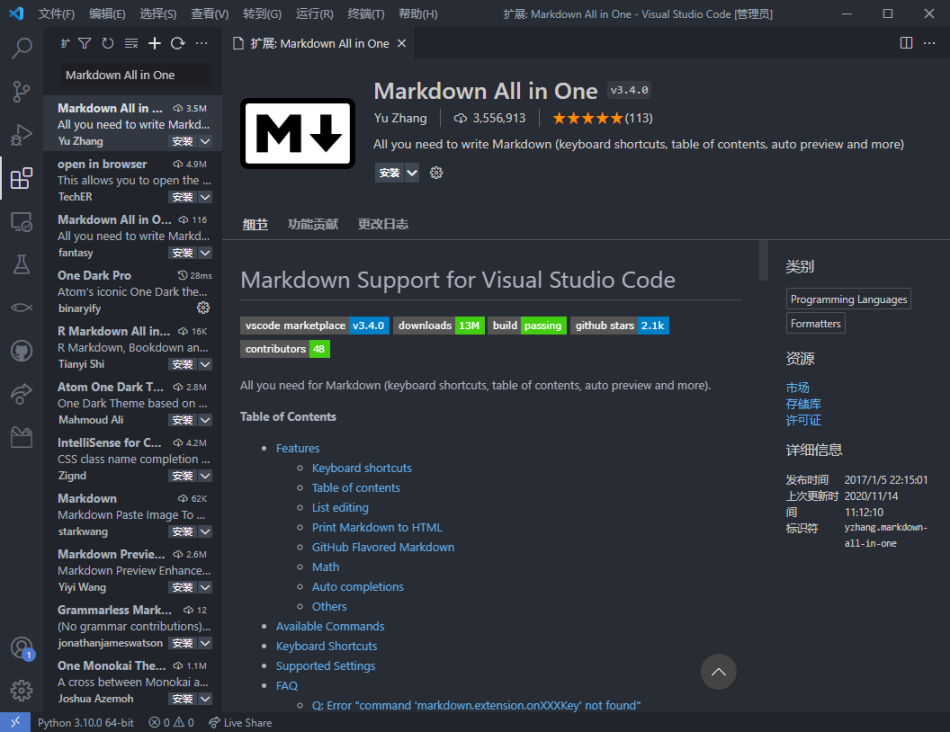
Task: Expand install dropdown for Markdown Preview Enhanced
Action: click(x=205, y=587)
